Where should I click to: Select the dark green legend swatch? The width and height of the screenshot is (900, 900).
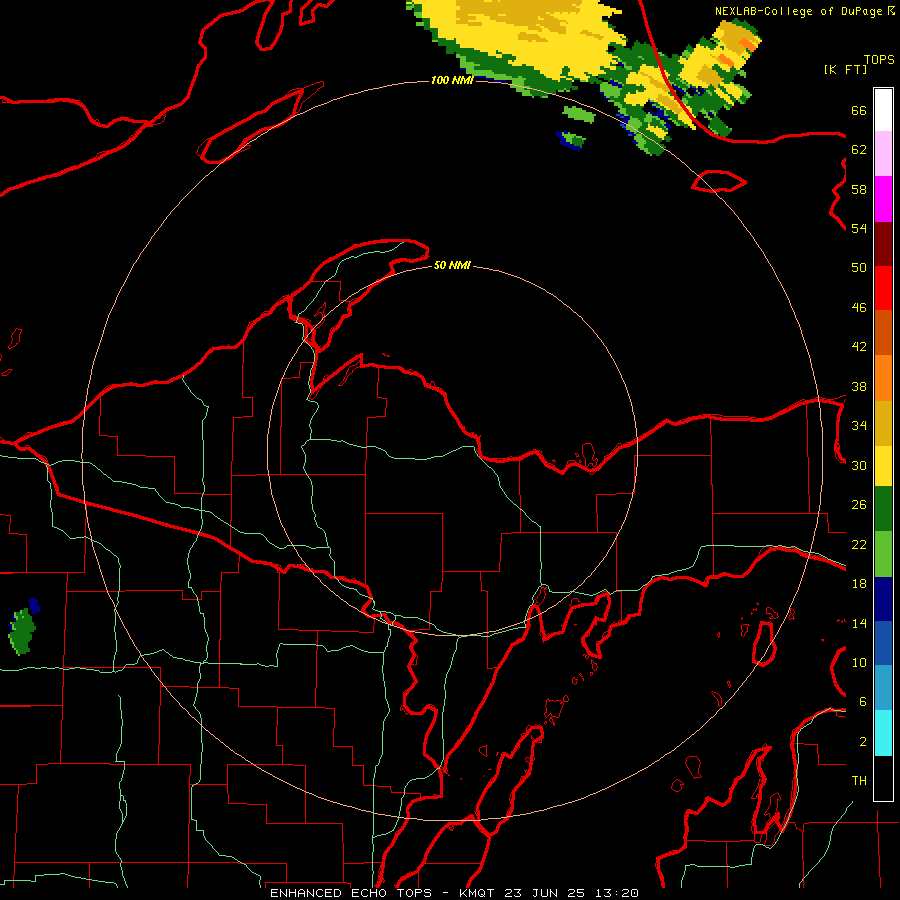[883, 509]
